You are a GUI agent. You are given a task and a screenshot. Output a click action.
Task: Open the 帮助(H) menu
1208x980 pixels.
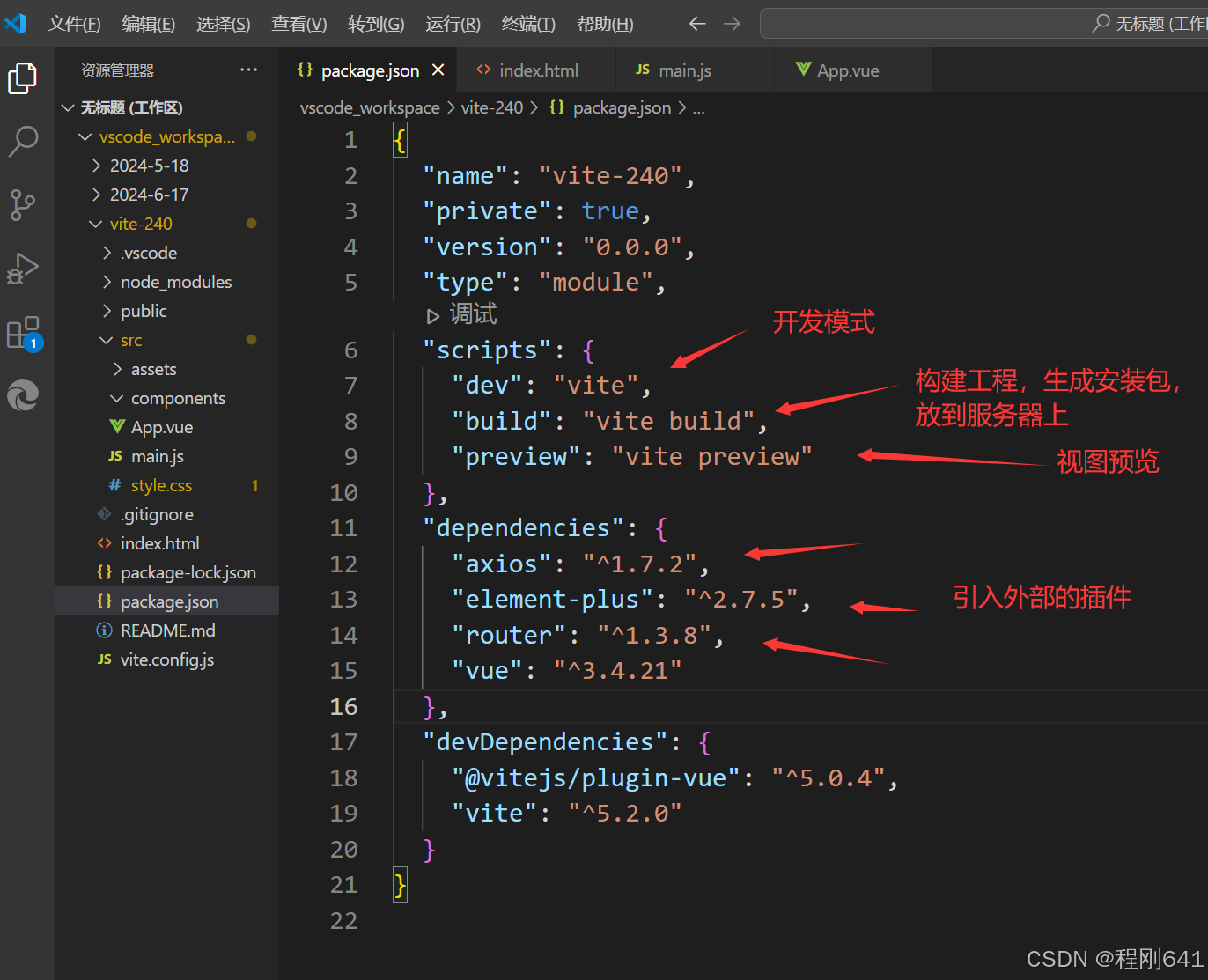point(605,24)
